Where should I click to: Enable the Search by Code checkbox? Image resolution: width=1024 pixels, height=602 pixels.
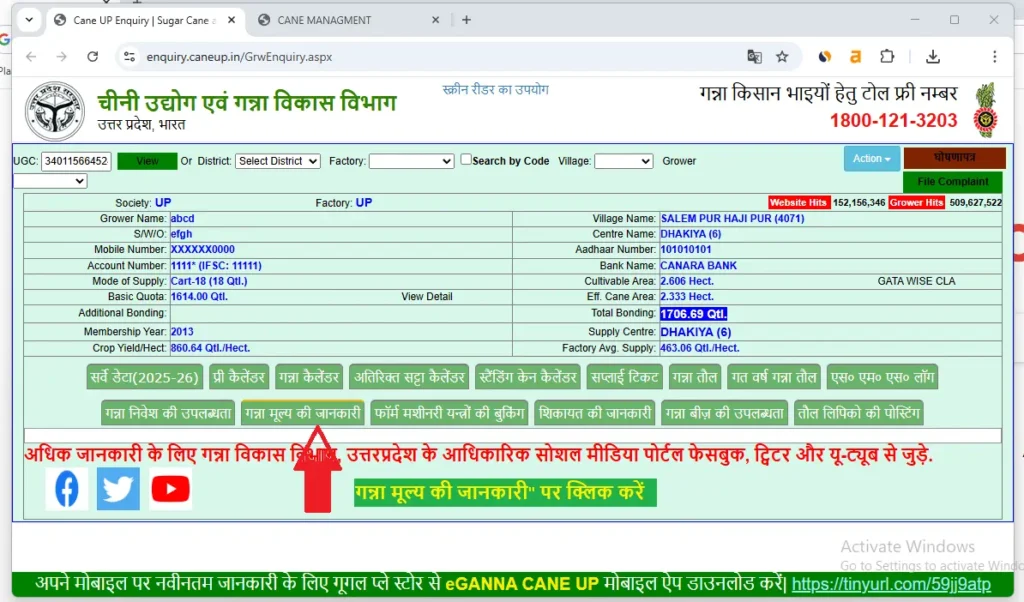pos(466,159)
